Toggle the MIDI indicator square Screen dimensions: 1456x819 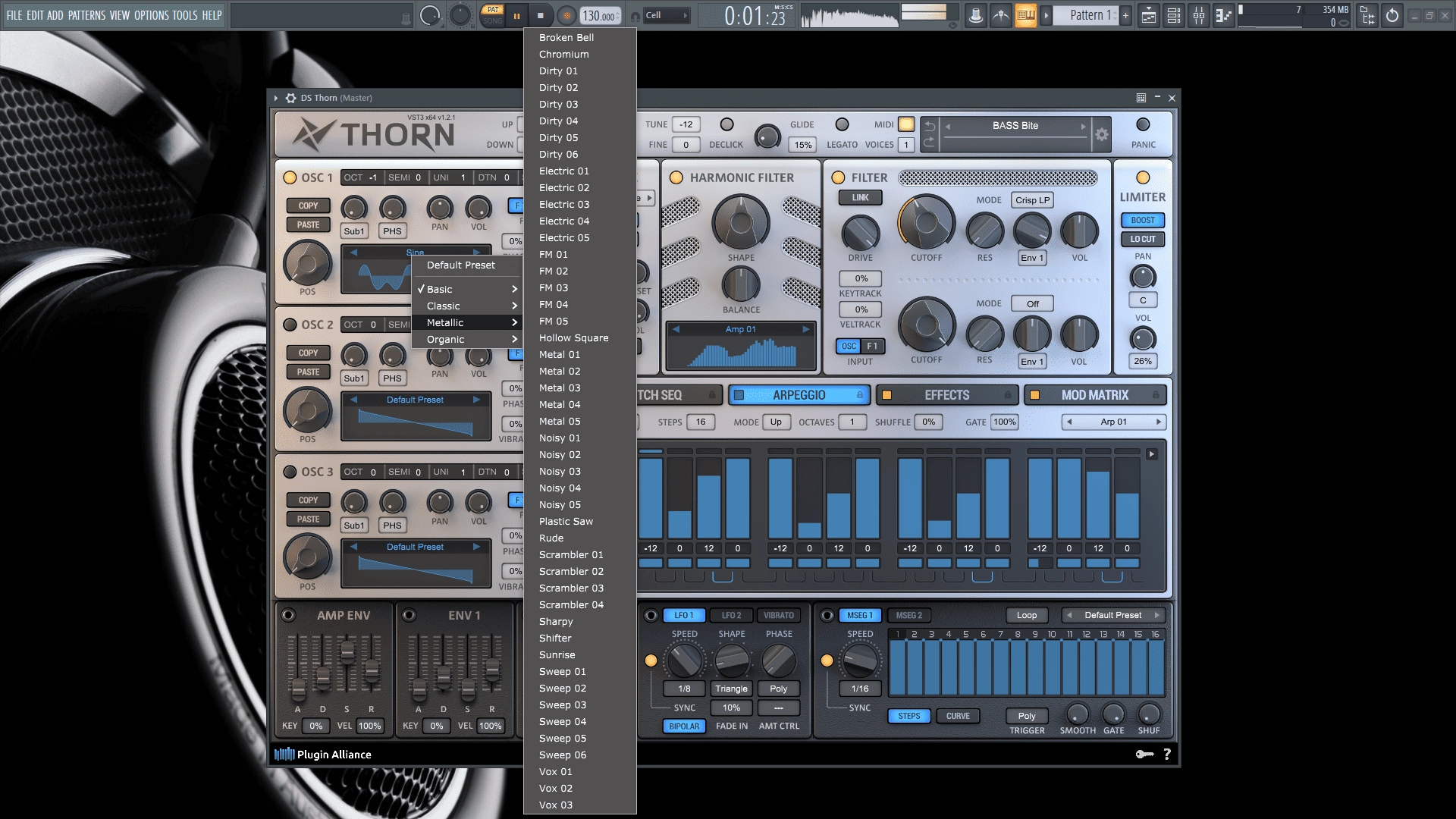(906, 124)
